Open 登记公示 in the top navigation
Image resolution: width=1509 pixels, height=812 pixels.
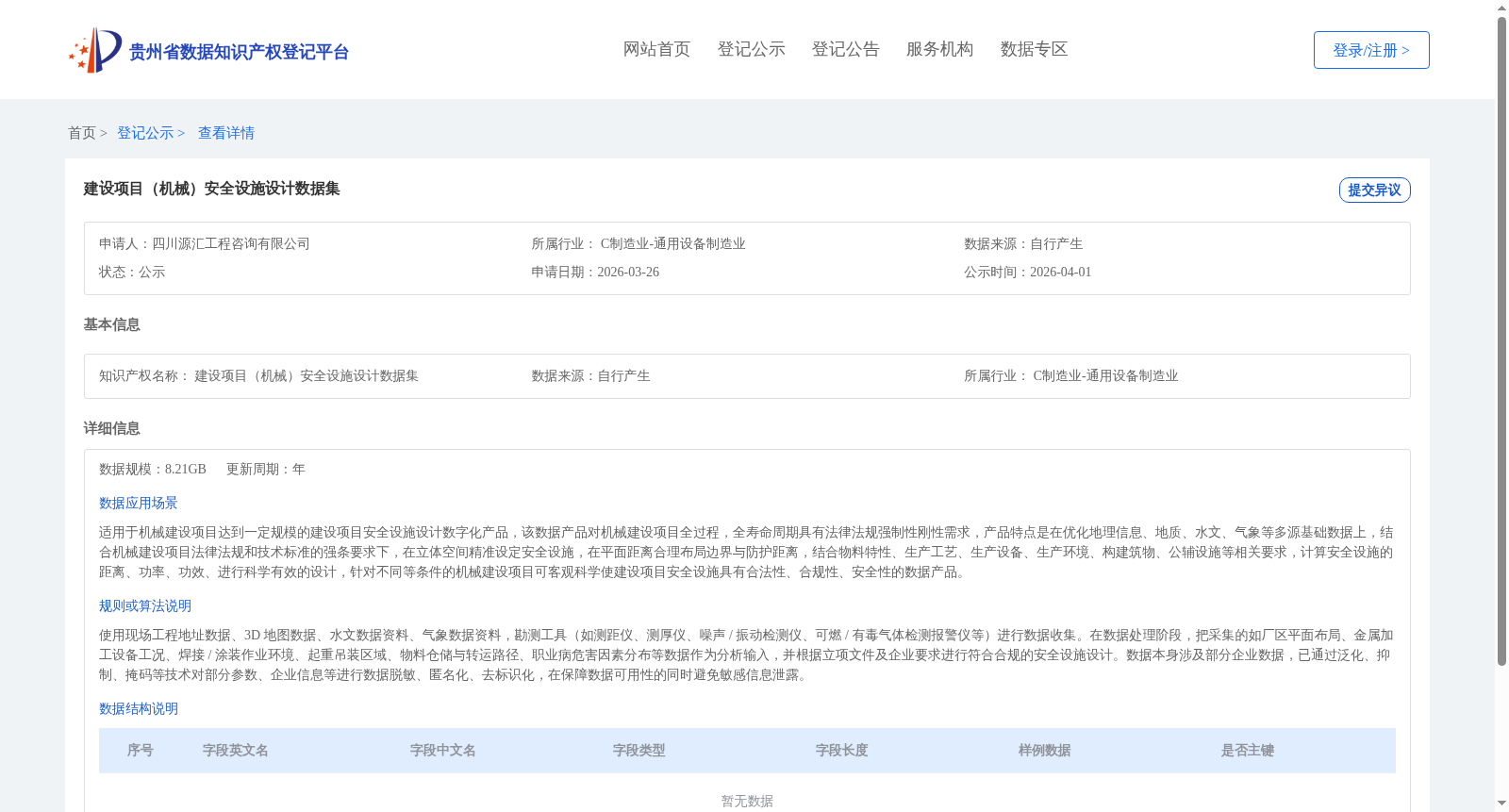pos(751,49)
